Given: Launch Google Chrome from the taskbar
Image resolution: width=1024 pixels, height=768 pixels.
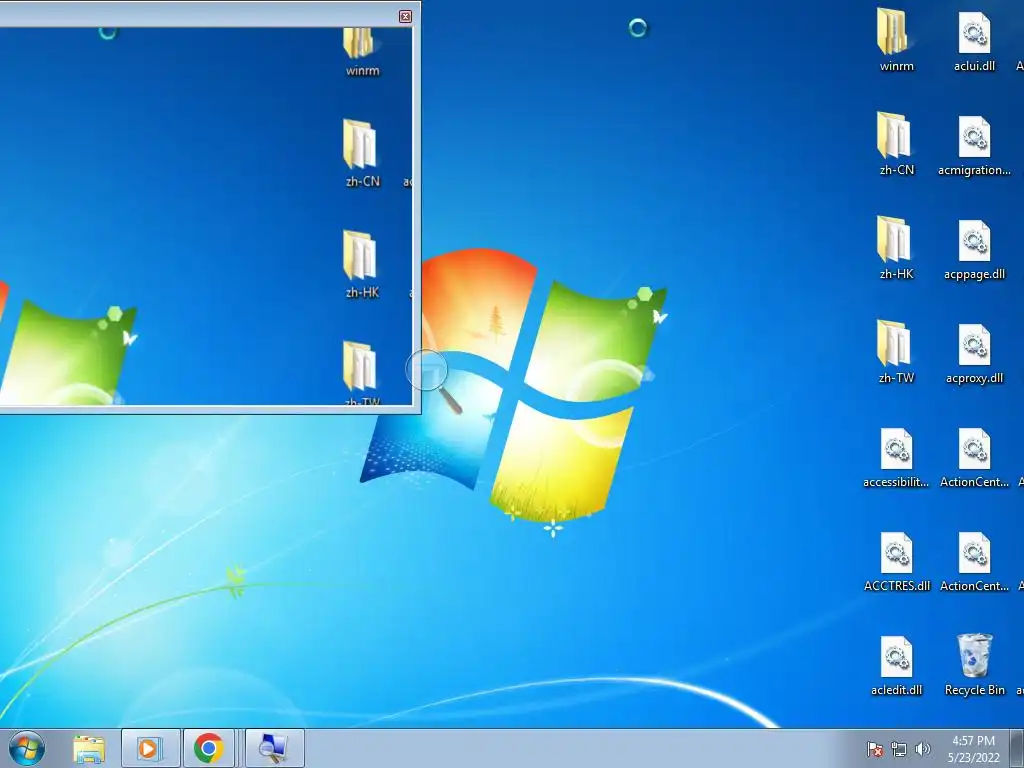Looking at the screenshot, I should coord(208,748).
